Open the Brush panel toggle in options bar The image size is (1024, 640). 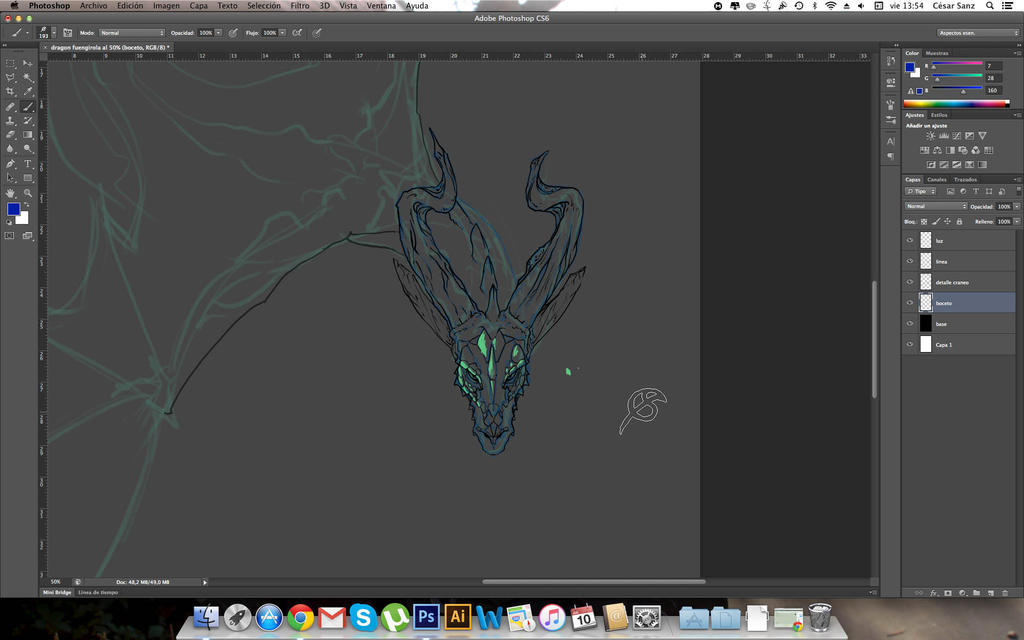(67, 33)
